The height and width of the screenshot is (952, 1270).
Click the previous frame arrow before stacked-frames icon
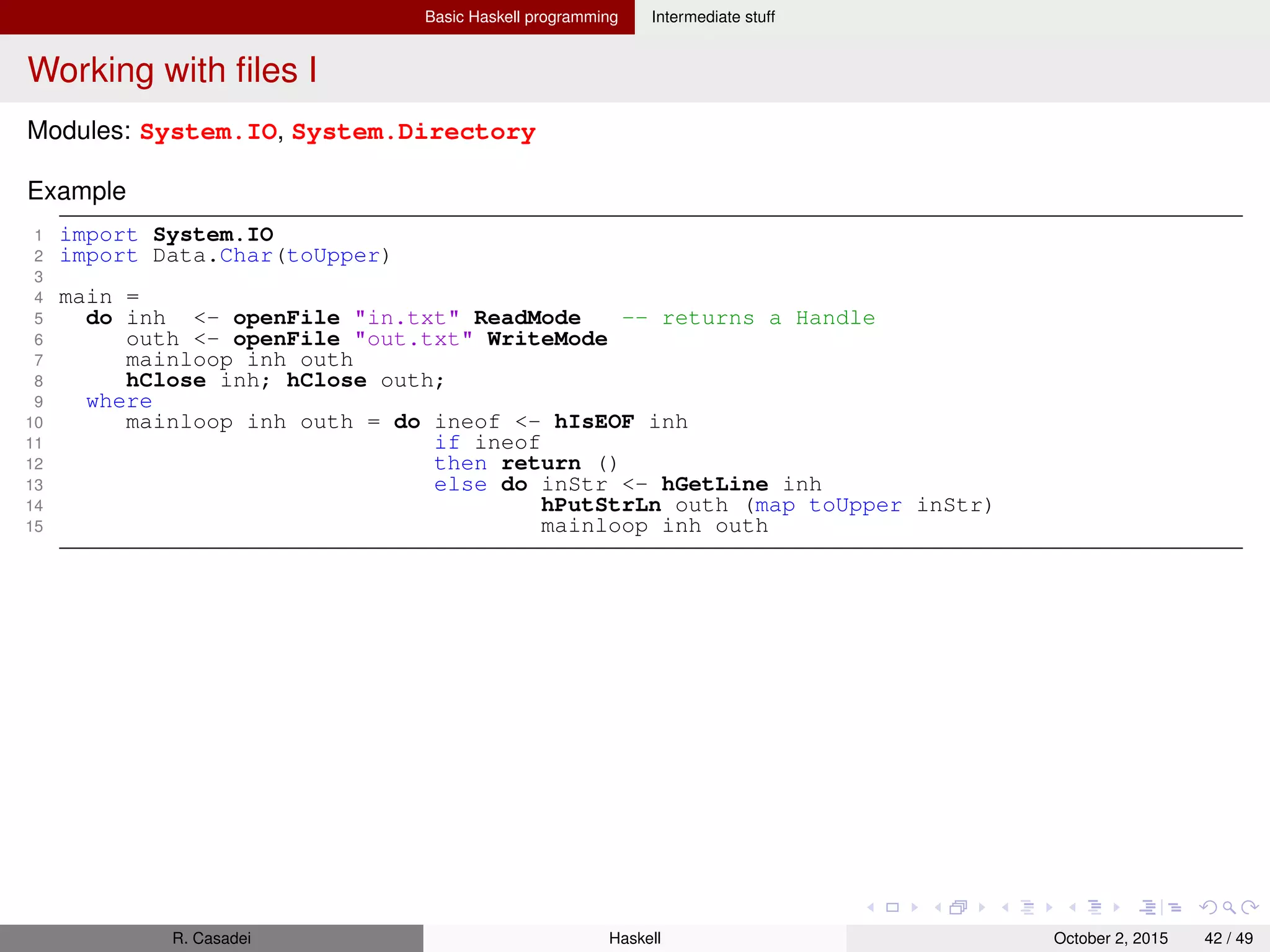tap(938, 907)
